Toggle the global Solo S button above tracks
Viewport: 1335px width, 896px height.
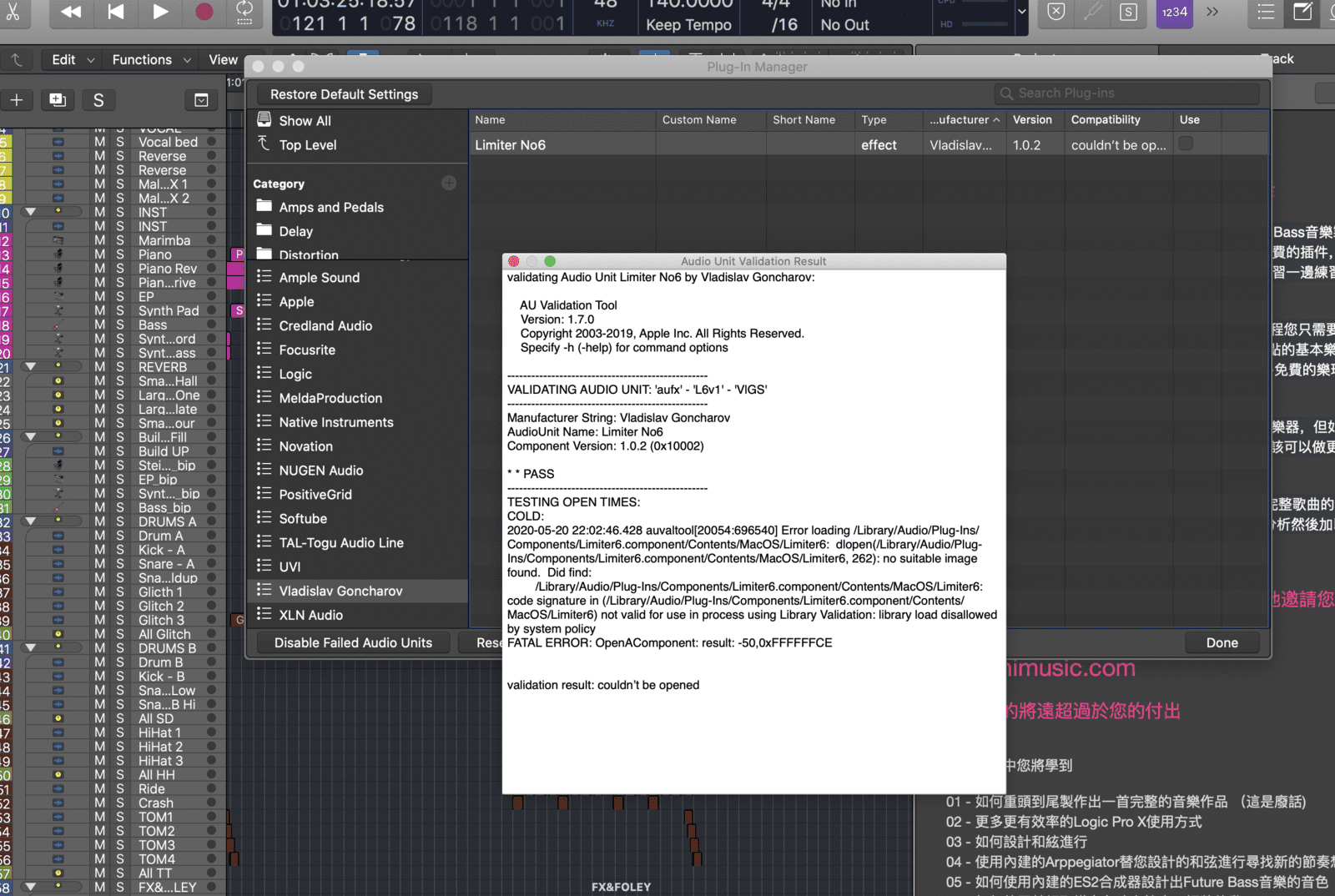98,100
